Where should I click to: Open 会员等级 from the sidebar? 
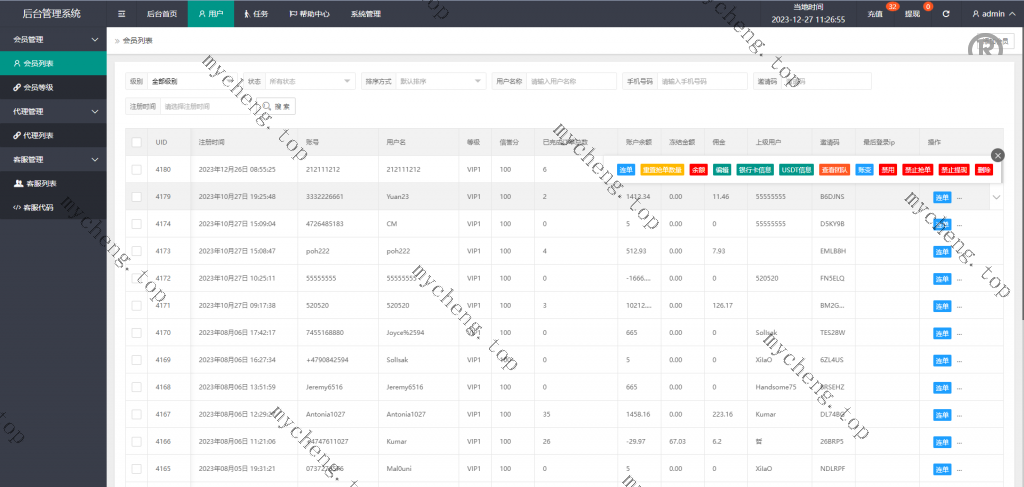point(39,87)
